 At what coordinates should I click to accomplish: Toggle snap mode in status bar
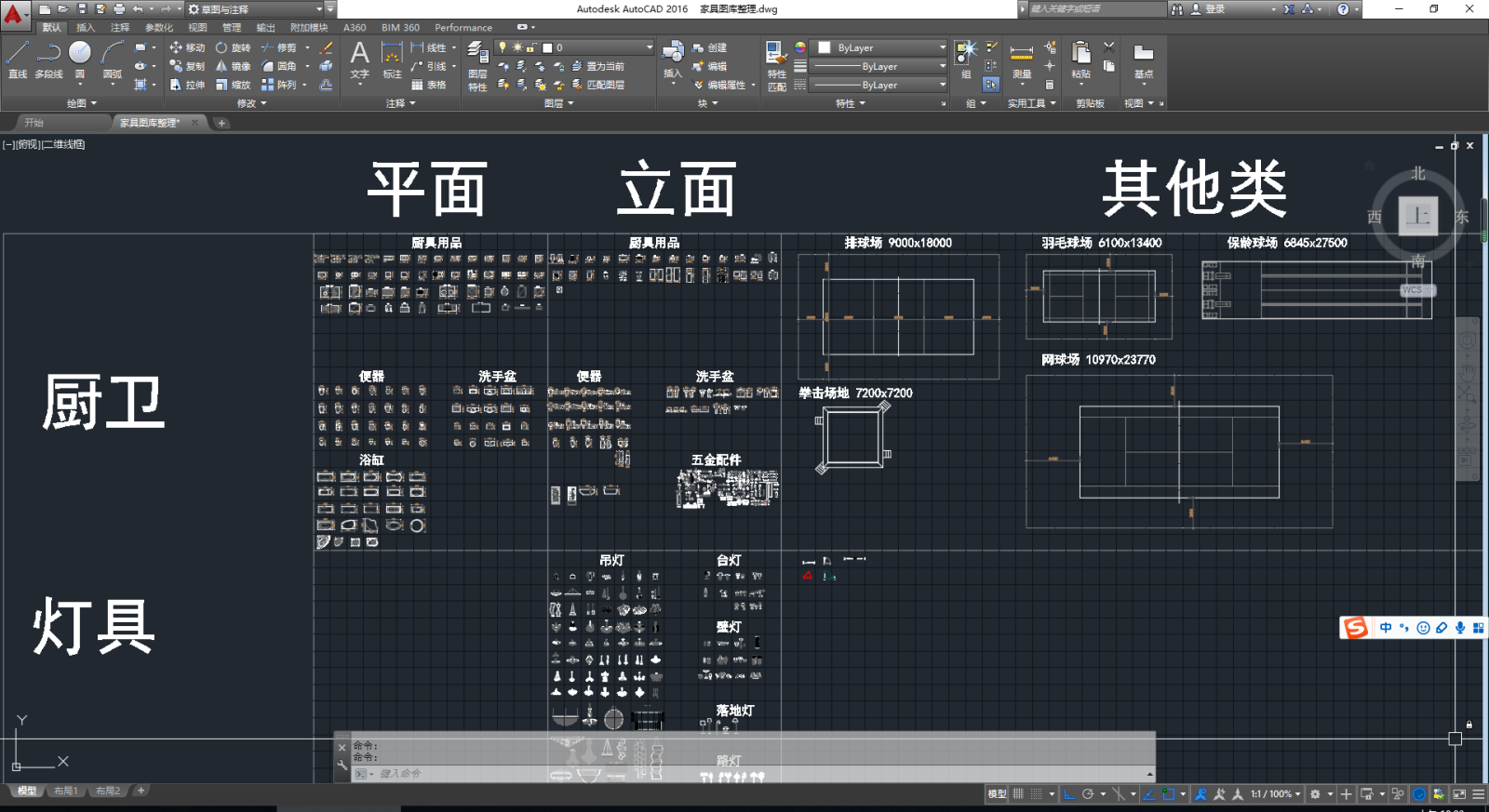point(1036,794)
